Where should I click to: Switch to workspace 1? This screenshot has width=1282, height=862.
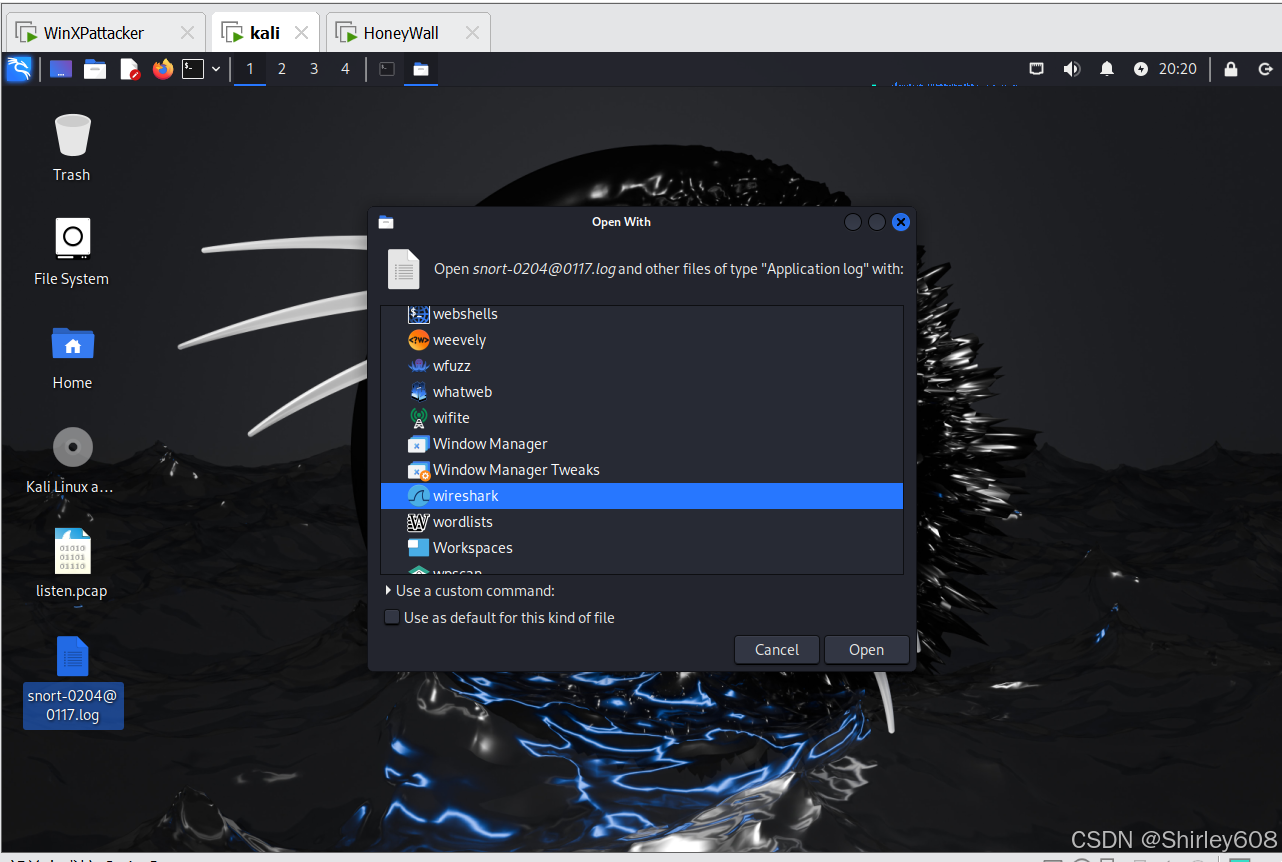click(250, 69)
